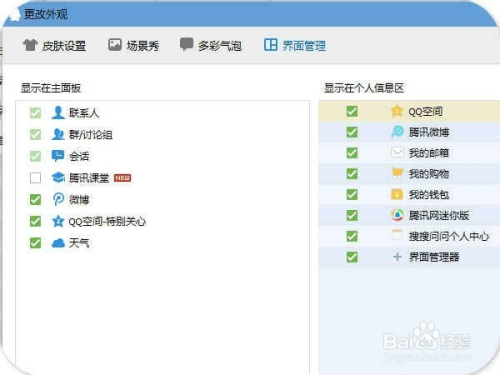The height and width of the screenshot is (375, 500).
Task: Click the 联系人 person icon
Action: [x=58, y=113]
